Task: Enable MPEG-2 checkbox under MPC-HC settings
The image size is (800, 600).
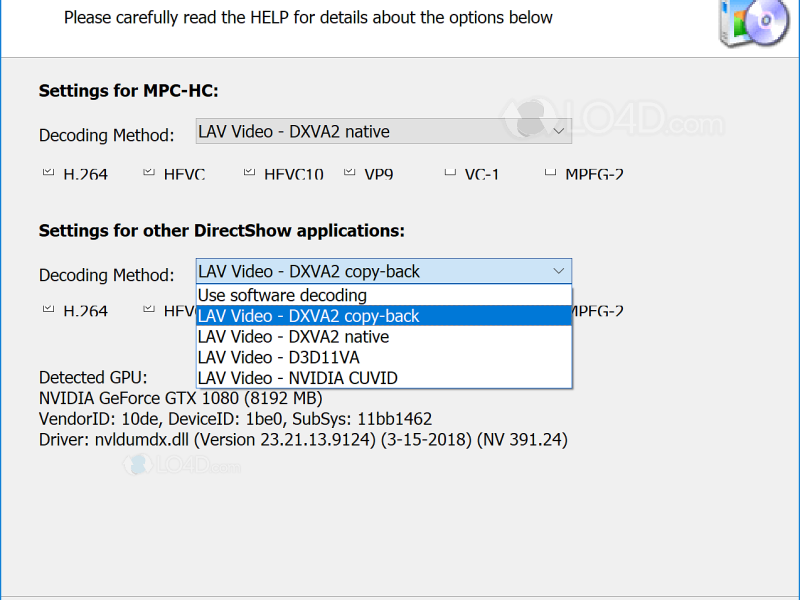Action: point(551,172)
